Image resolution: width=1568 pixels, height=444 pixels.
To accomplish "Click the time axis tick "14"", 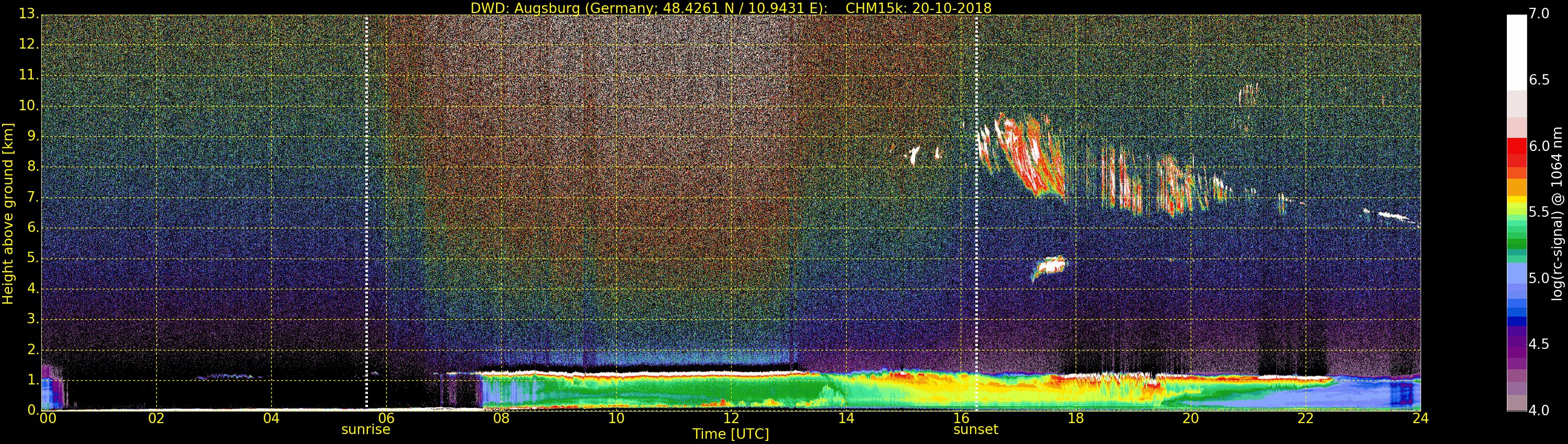I will click(846, 418).
